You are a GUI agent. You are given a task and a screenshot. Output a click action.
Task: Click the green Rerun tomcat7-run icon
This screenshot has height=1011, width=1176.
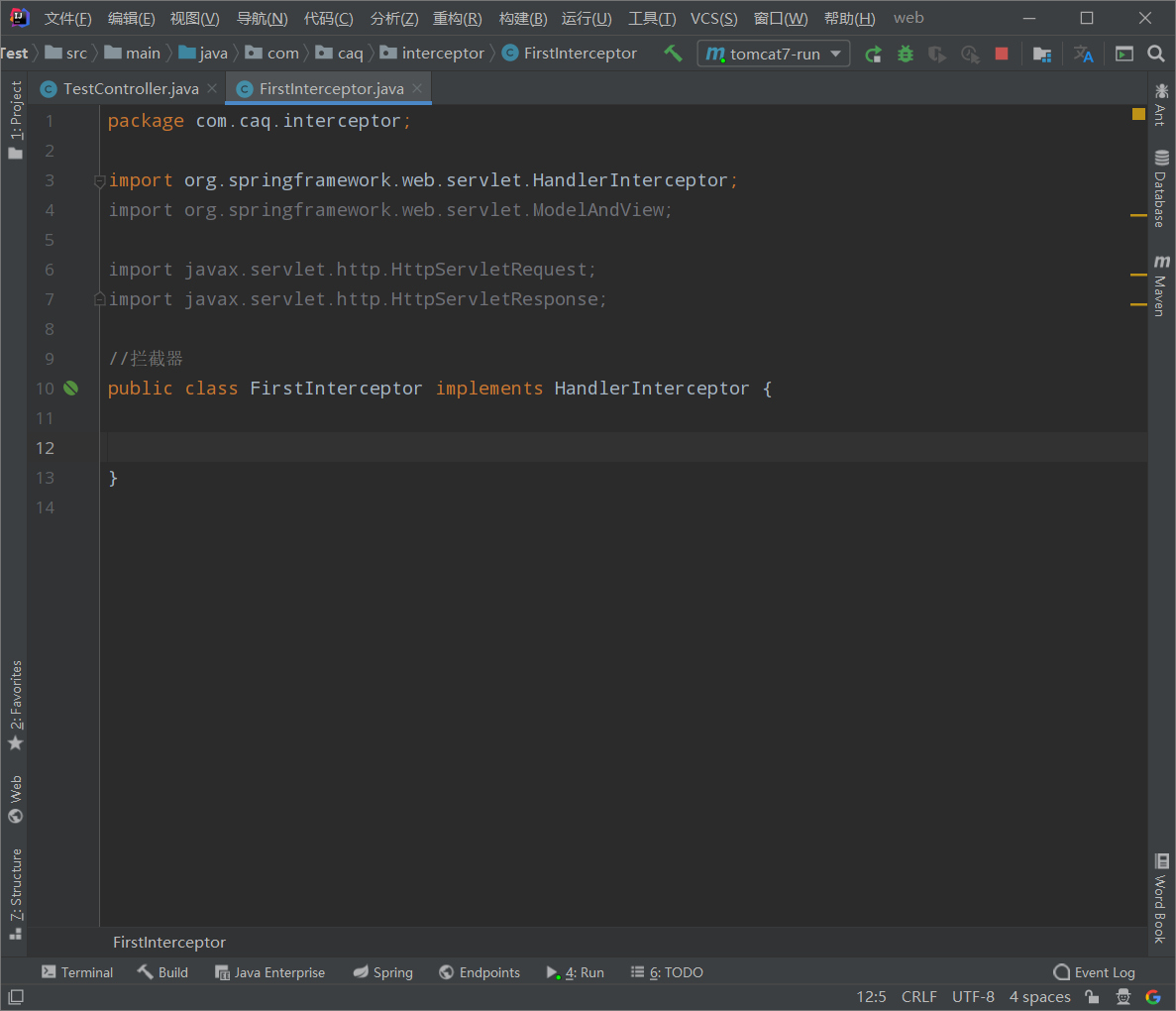pyautogui.click(x=873, y=55)
